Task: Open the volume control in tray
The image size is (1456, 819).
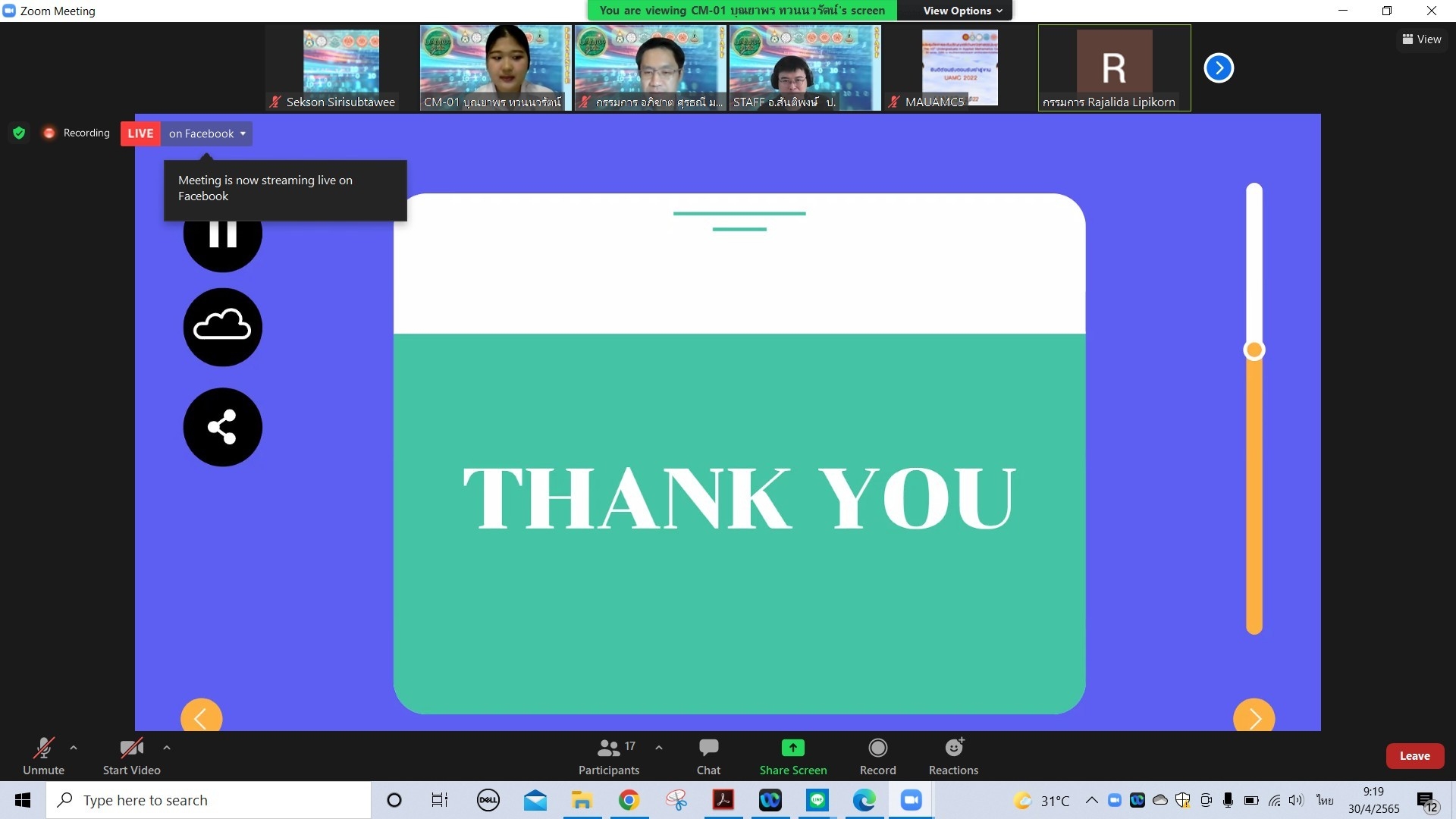Action: click(1296, 800)
